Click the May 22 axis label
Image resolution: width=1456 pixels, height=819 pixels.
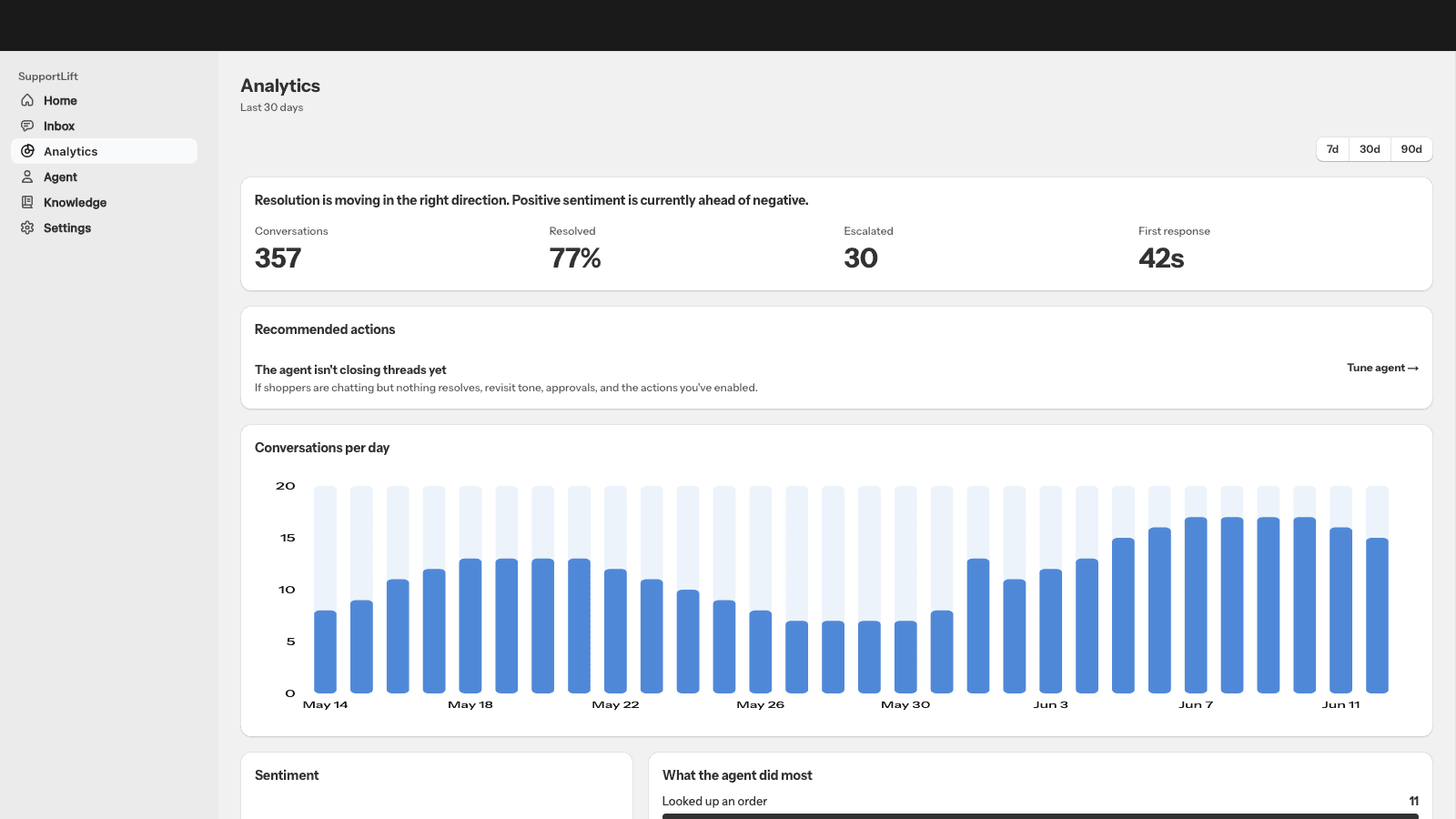click(616, 704)
